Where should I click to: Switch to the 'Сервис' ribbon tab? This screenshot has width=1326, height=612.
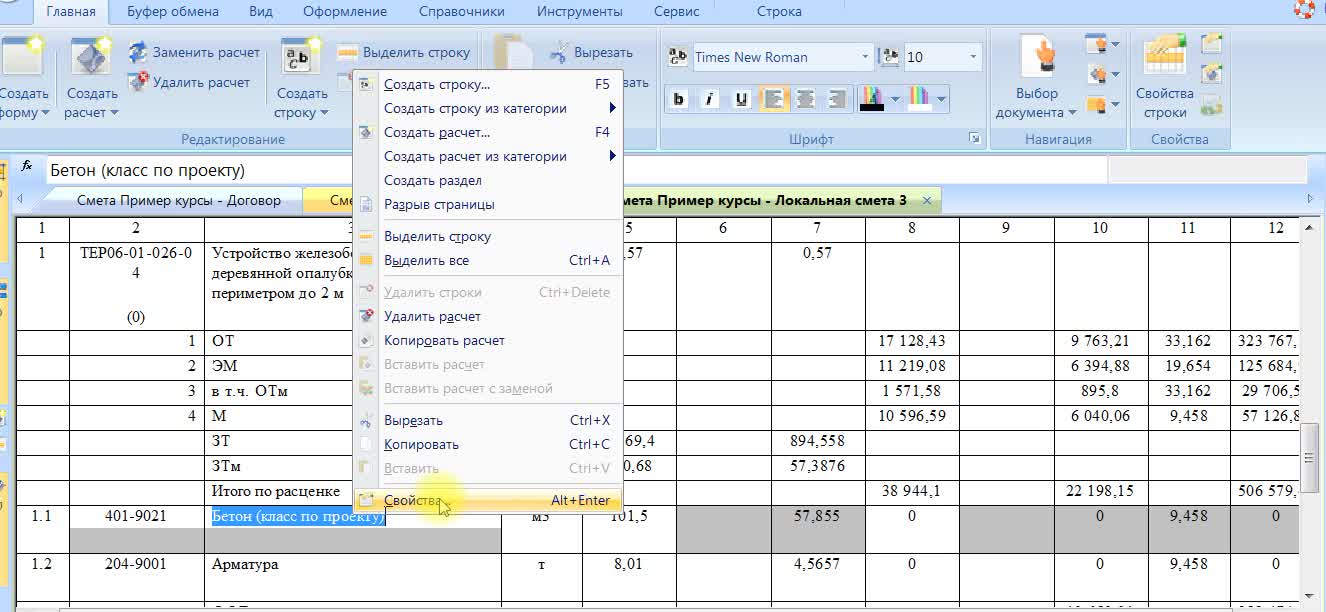(677, 12)
